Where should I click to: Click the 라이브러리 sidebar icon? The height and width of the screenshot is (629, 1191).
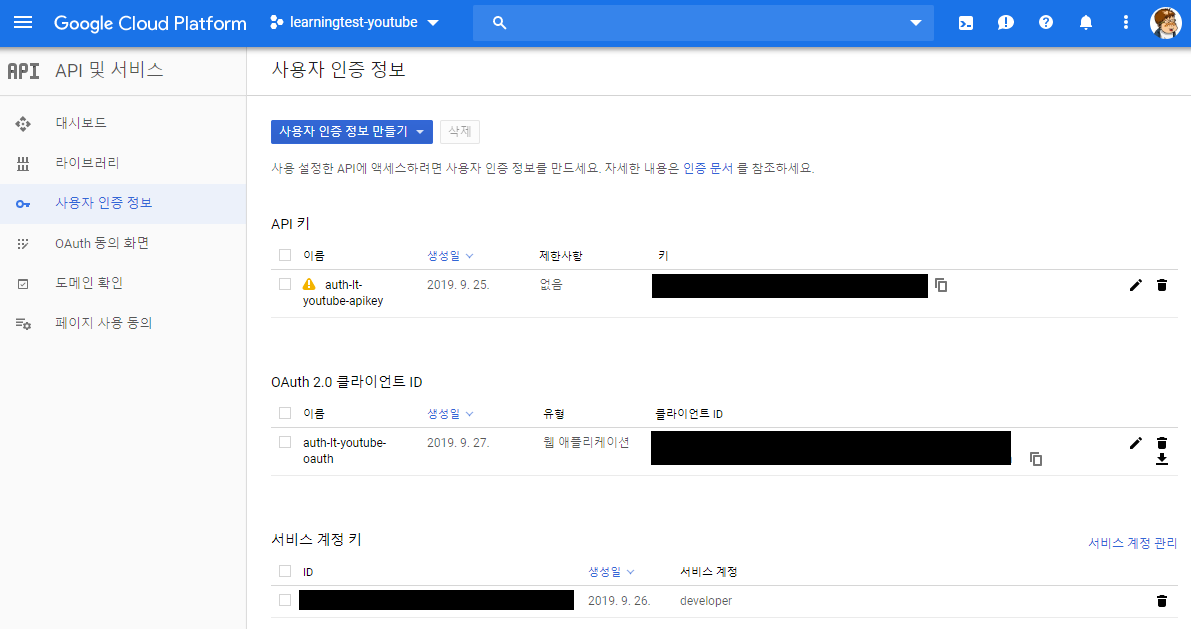pyautogui.click(x=23, y=163)
